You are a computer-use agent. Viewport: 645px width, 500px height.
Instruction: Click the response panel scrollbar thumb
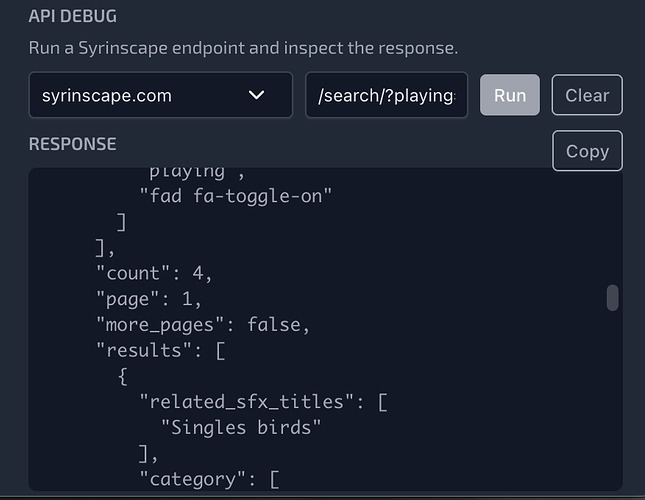pos(613,298)
